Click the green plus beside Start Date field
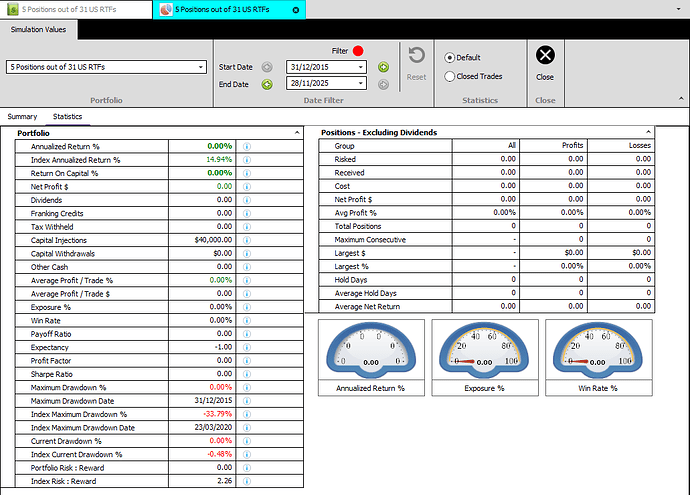 tap(383, 67)
